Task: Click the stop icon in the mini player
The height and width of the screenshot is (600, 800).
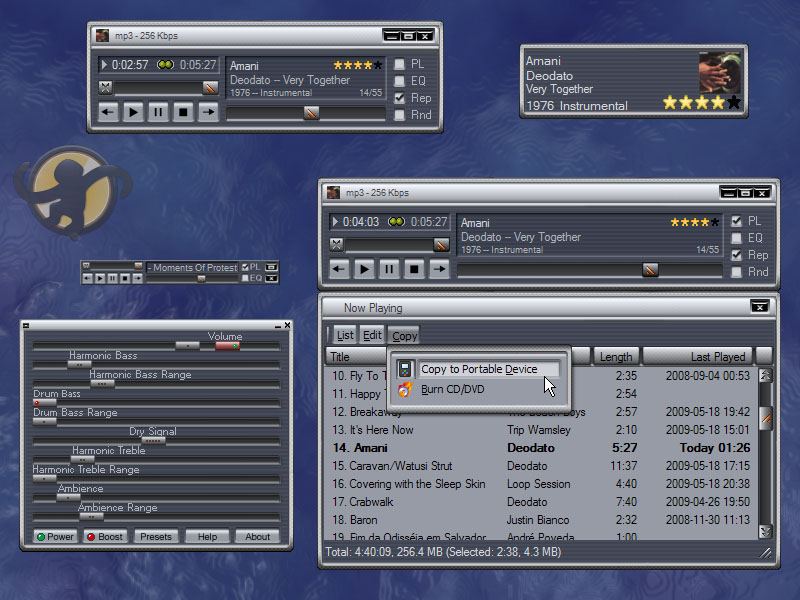Action: [125, 279]
